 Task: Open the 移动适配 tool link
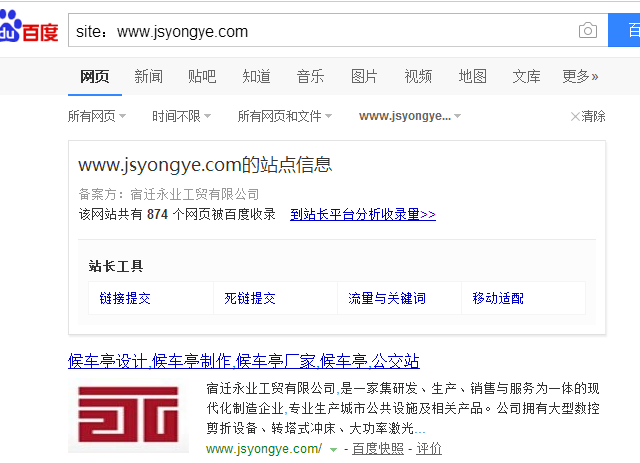coord(498,298)
